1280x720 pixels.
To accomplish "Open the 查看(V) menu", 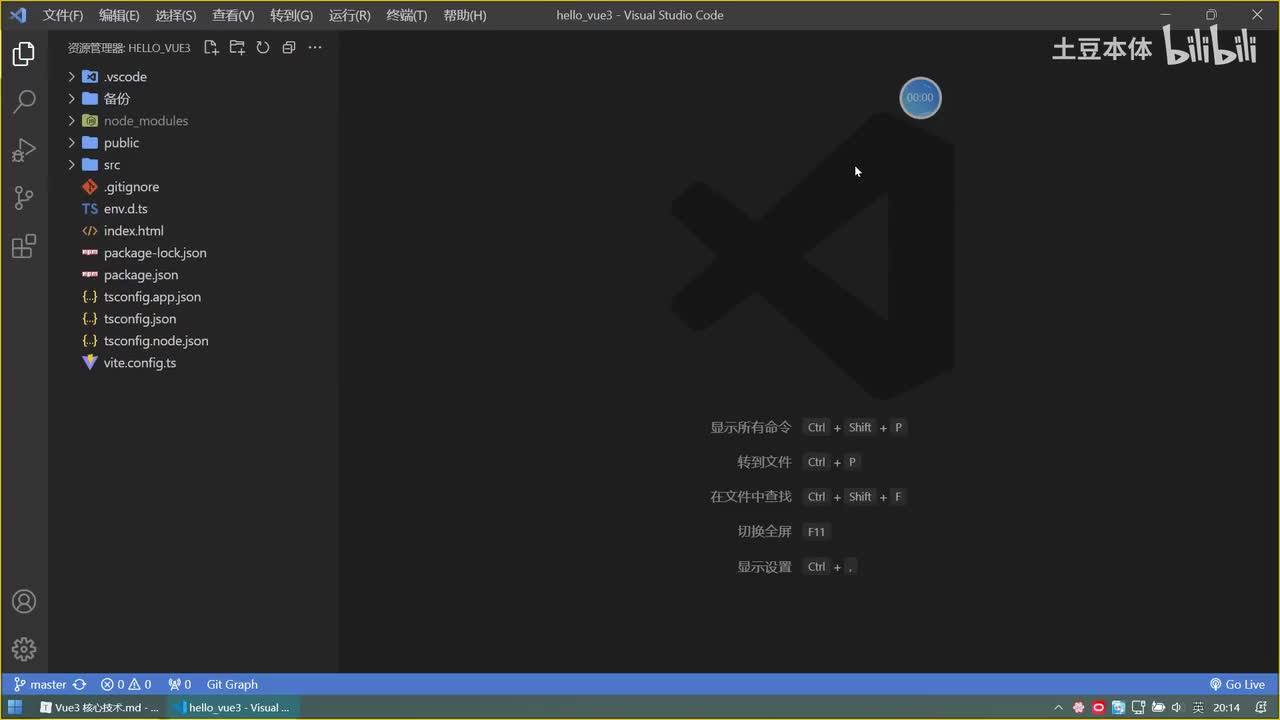I will (233, 15).
